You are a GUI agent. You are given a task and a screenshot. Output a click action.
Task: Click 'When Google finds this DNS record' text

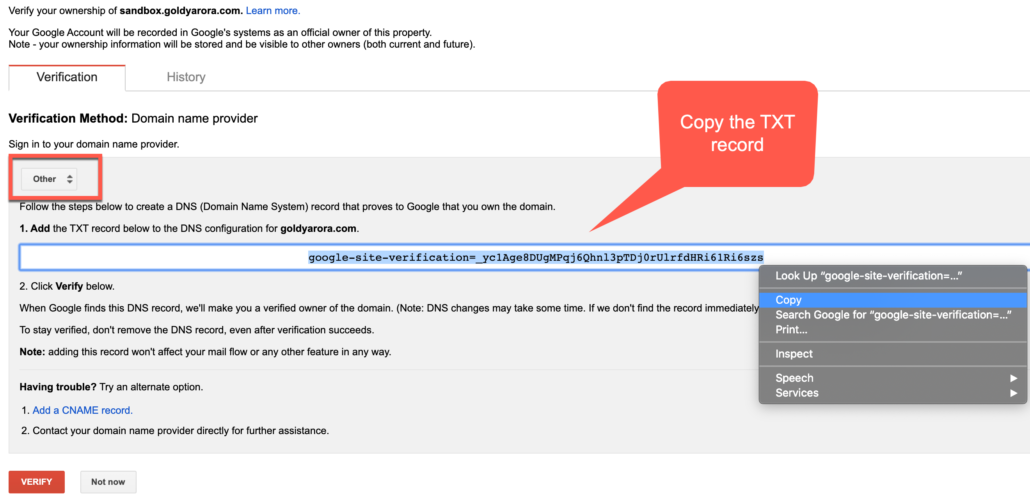tap(389, 308)
